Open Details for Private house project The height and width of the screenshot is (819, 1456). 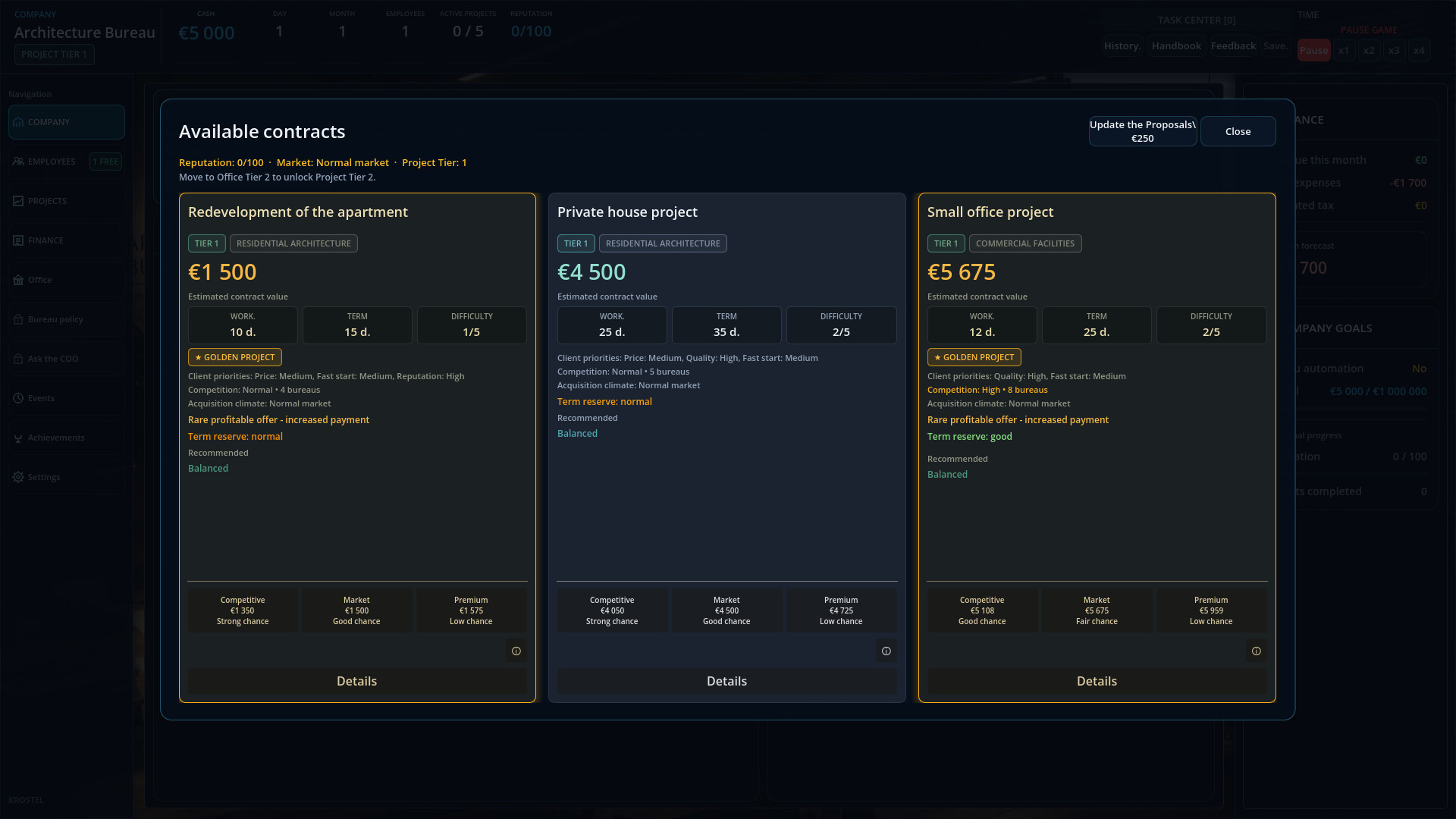click(726, 681)
